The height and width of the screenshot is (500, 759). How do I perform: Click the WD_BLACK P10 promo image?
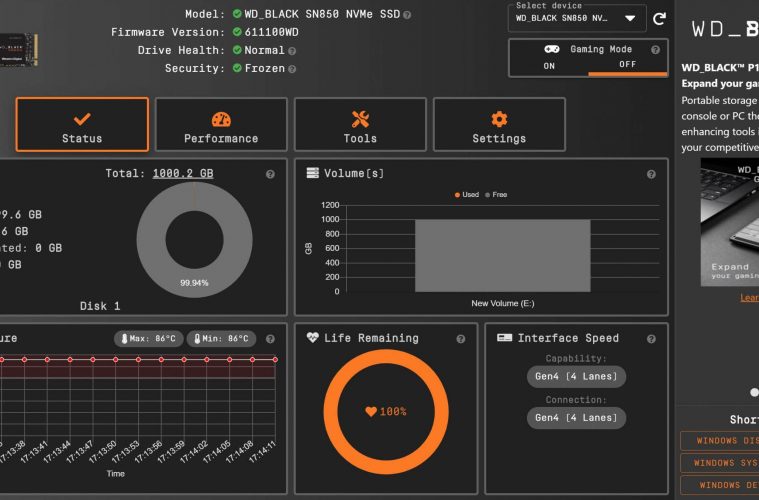[730, 222]
